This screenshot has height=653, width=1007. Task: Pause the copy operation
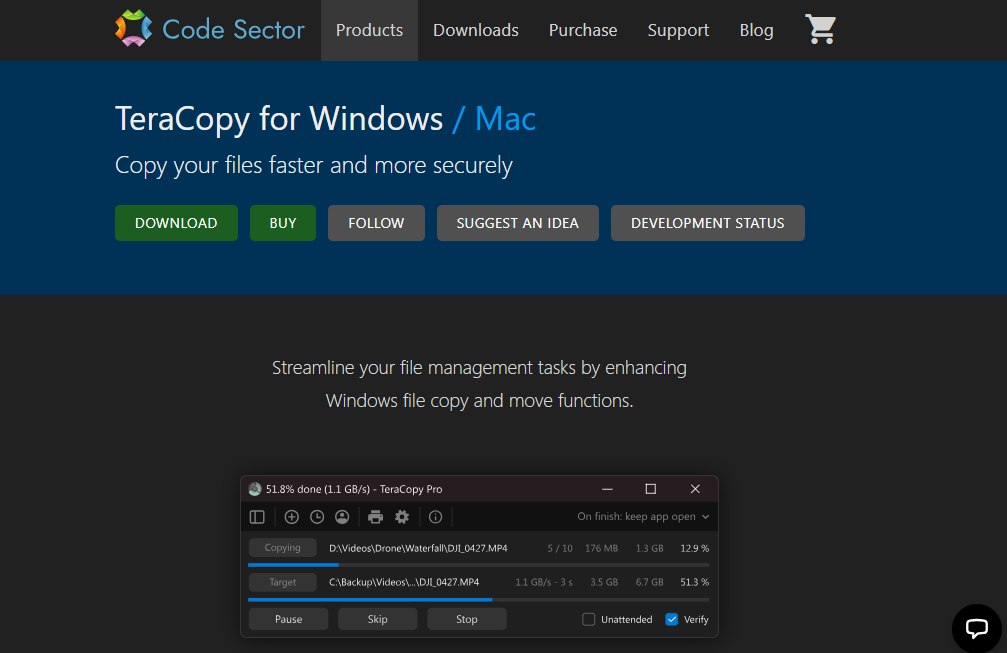(x=288, y=620)
